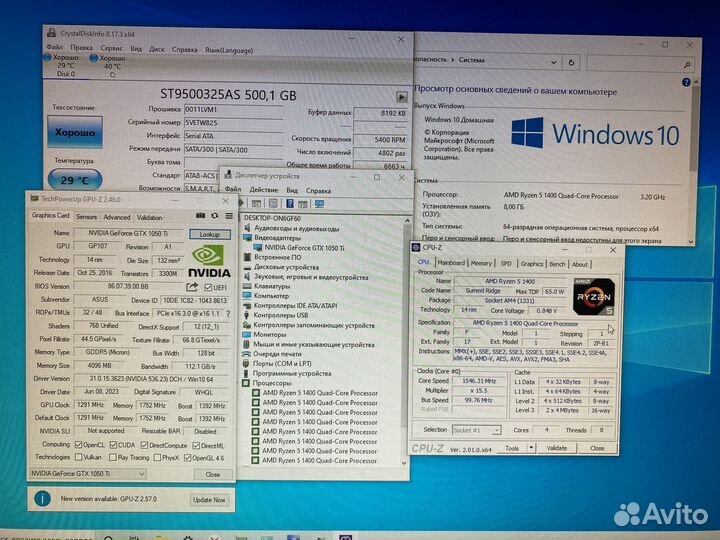Click the Help question-mark toolbar icon in Device Manager
The height and width of the screenshot is (540, 720).
click(290, 203)
